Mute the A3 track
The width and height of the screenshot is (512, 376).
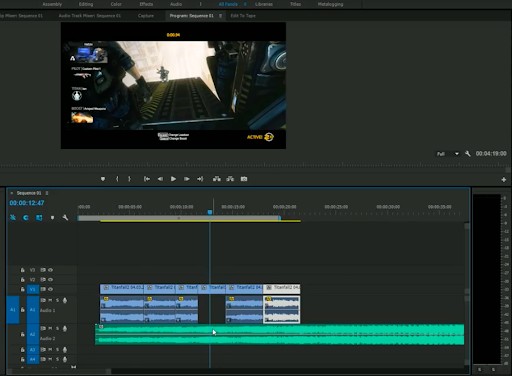(50, 350)
